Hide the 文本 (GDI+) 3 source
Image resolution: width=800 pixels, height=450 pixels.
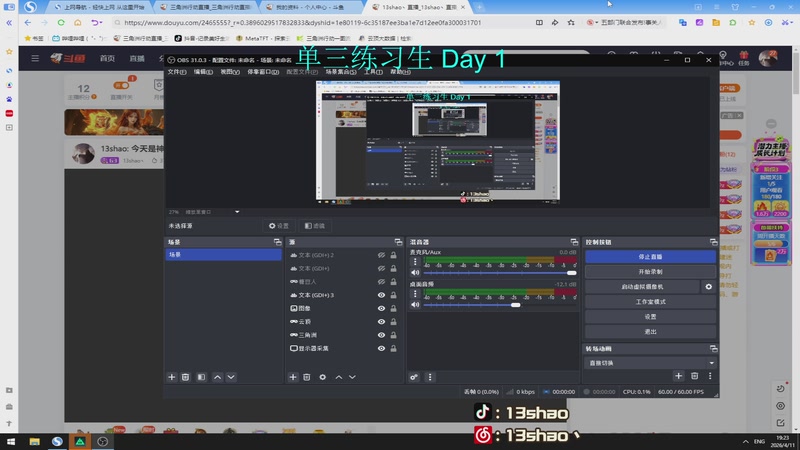coord(381,295)
